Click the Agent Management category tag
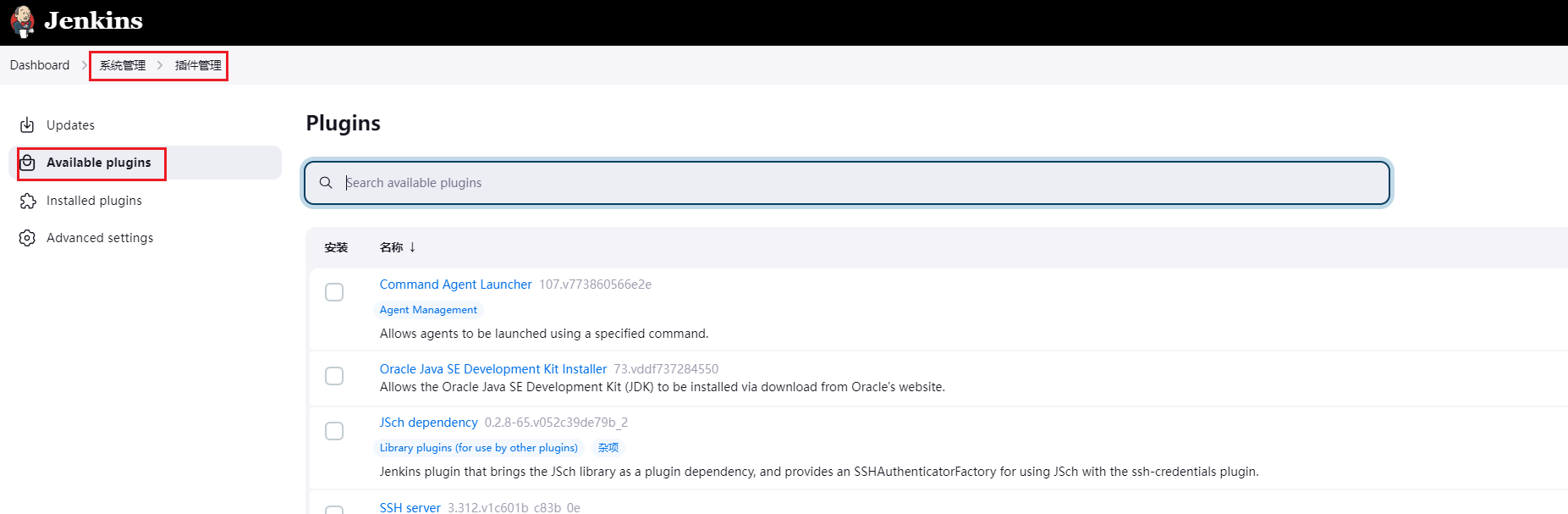Screen dimensions: 1568x514 (428, 310)
